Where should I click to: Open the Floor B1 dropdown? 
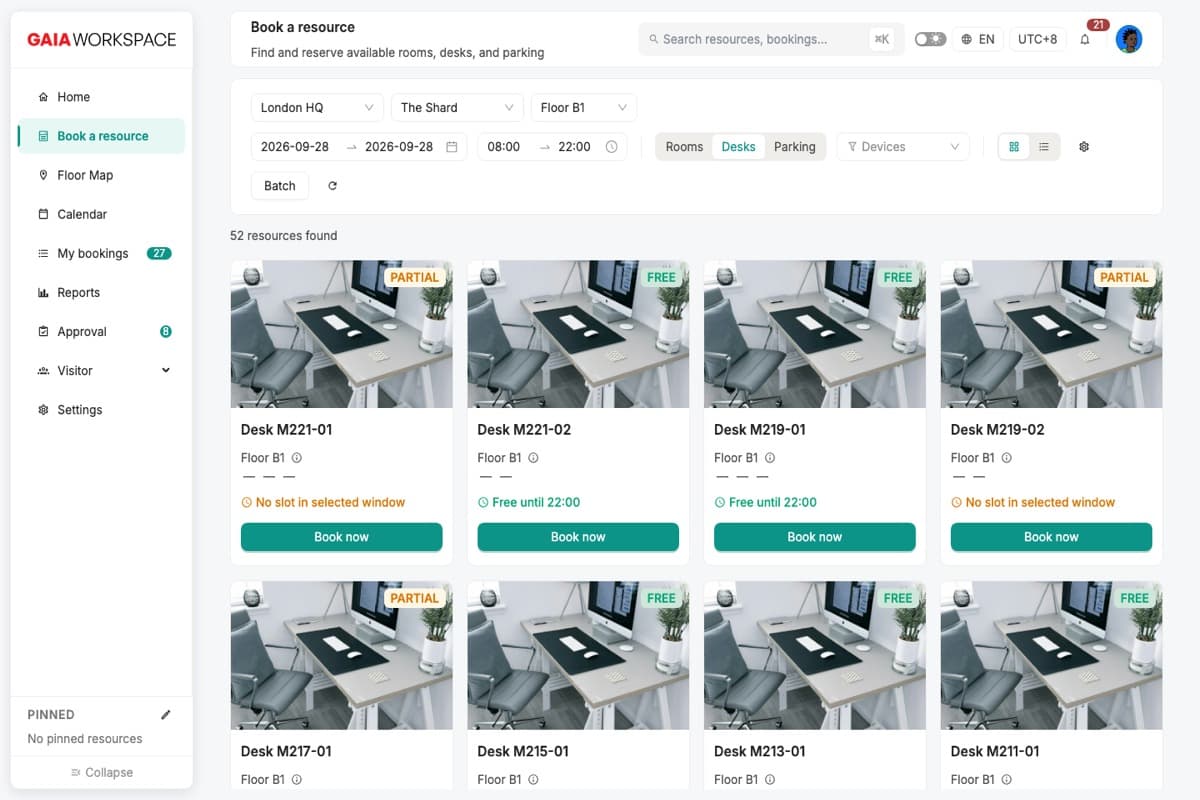tap(584, 107)
